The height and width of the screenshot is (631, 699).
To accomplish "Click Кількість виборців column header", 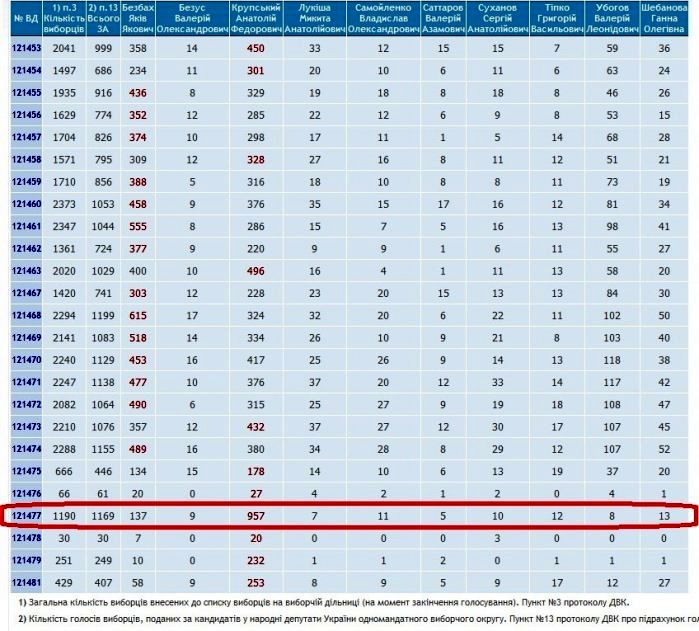I will 63,19.
